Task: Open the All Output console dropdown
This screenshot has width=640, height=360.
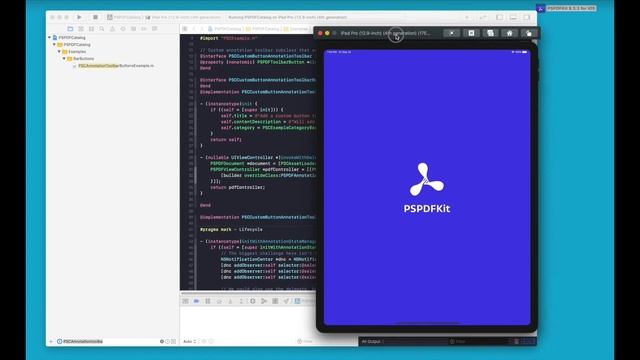Action: (x=372, y=341)
